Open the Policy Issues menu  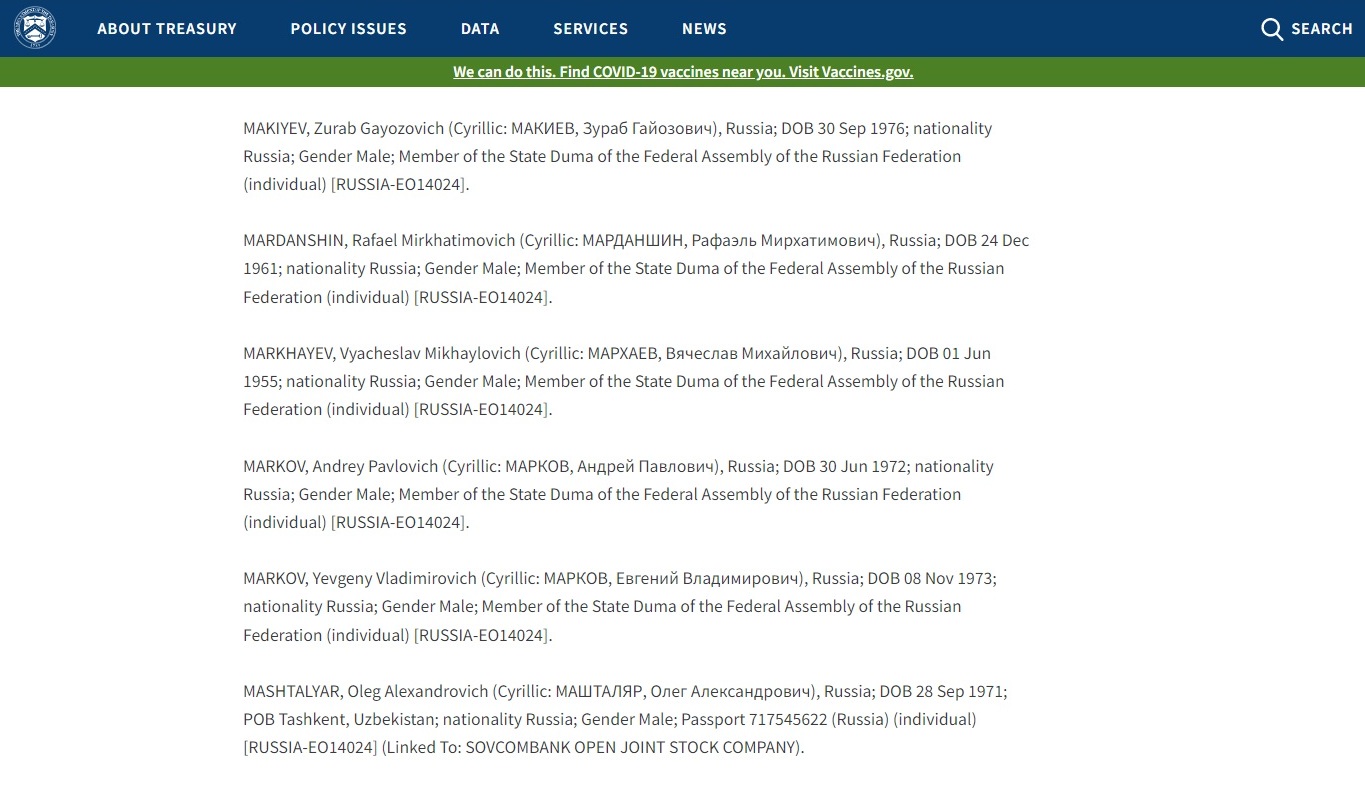click(349, 29)
